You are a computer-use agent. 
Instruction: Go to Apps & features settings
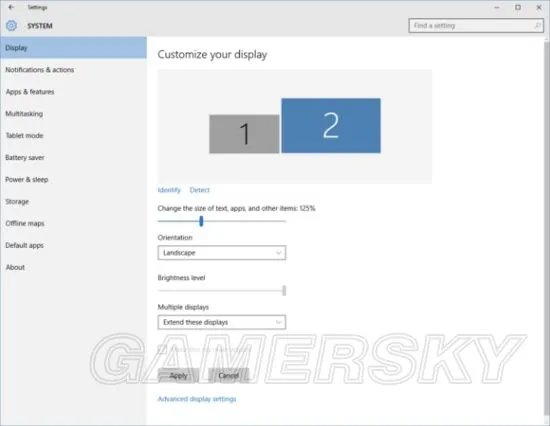coord(30,92)
